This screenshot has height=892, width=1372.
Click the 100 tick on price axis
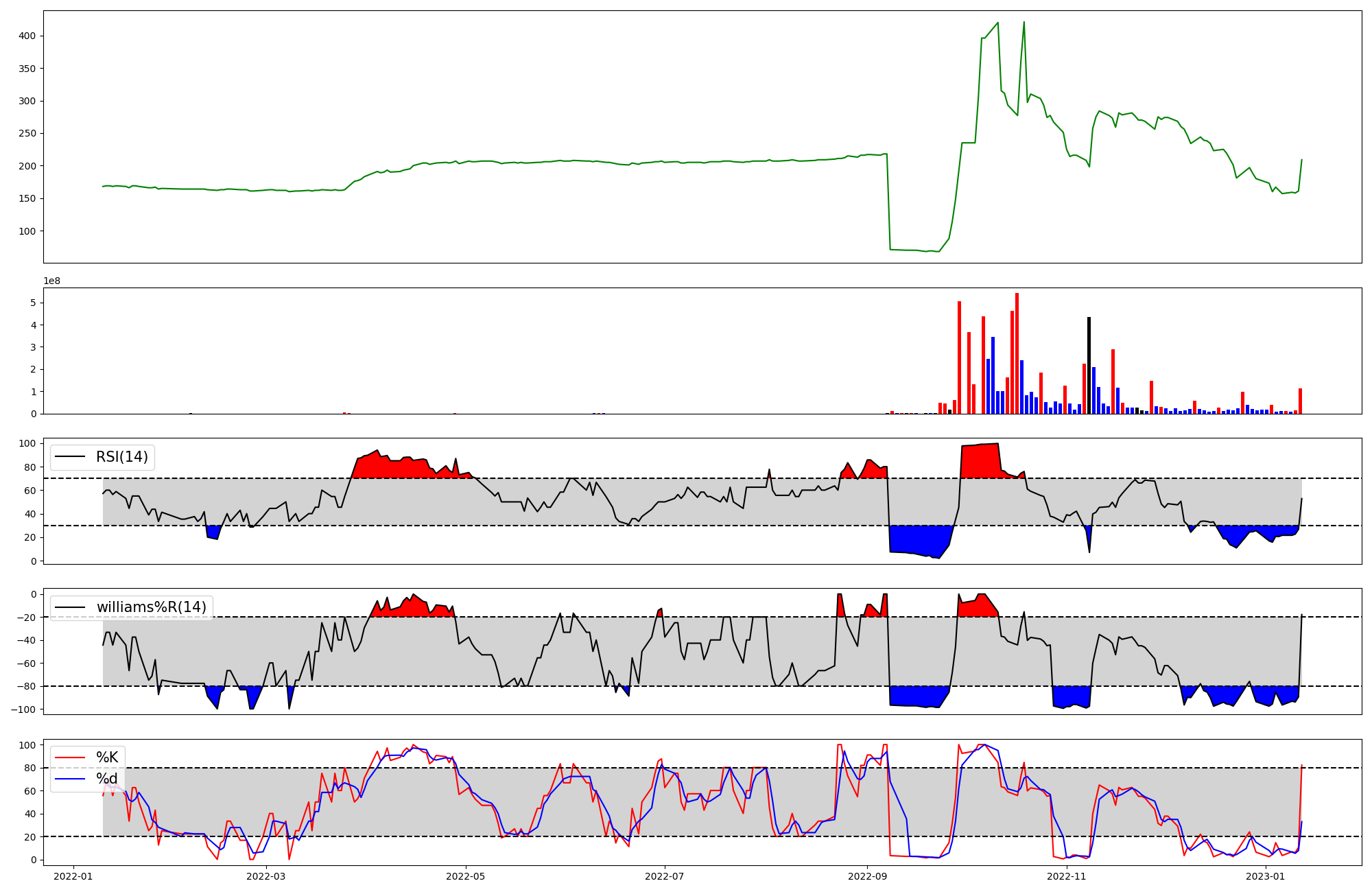coord(27,231)
